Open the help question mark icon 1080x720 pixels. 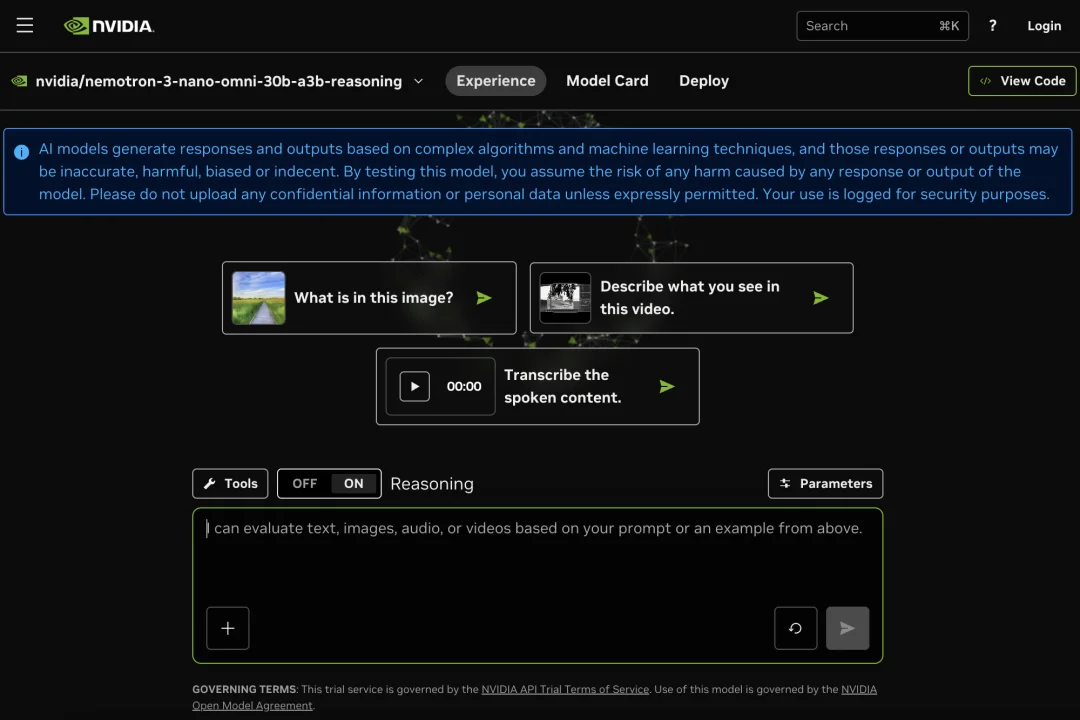[x=992, y=26]
